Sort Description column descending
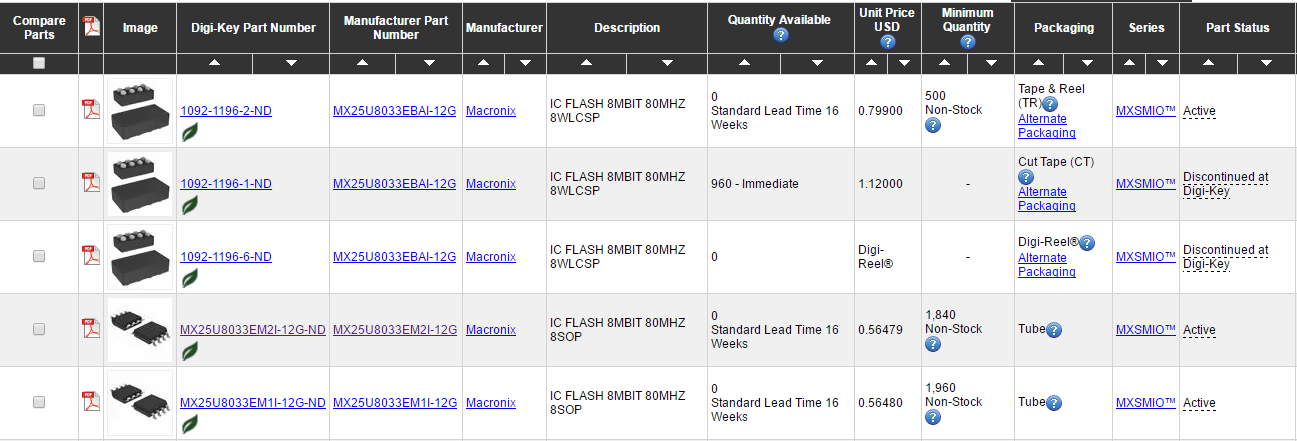This screenshot has height=441, width=1297. point(667,63)
